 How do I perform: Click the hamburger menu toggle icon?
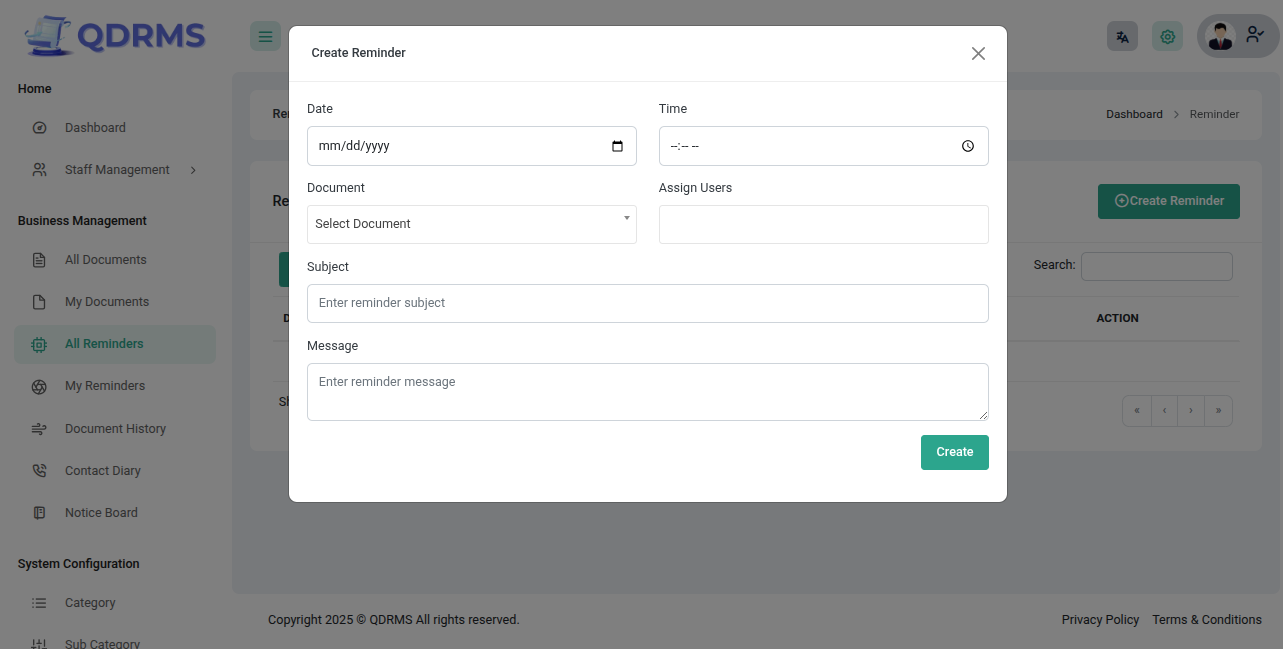265,37
